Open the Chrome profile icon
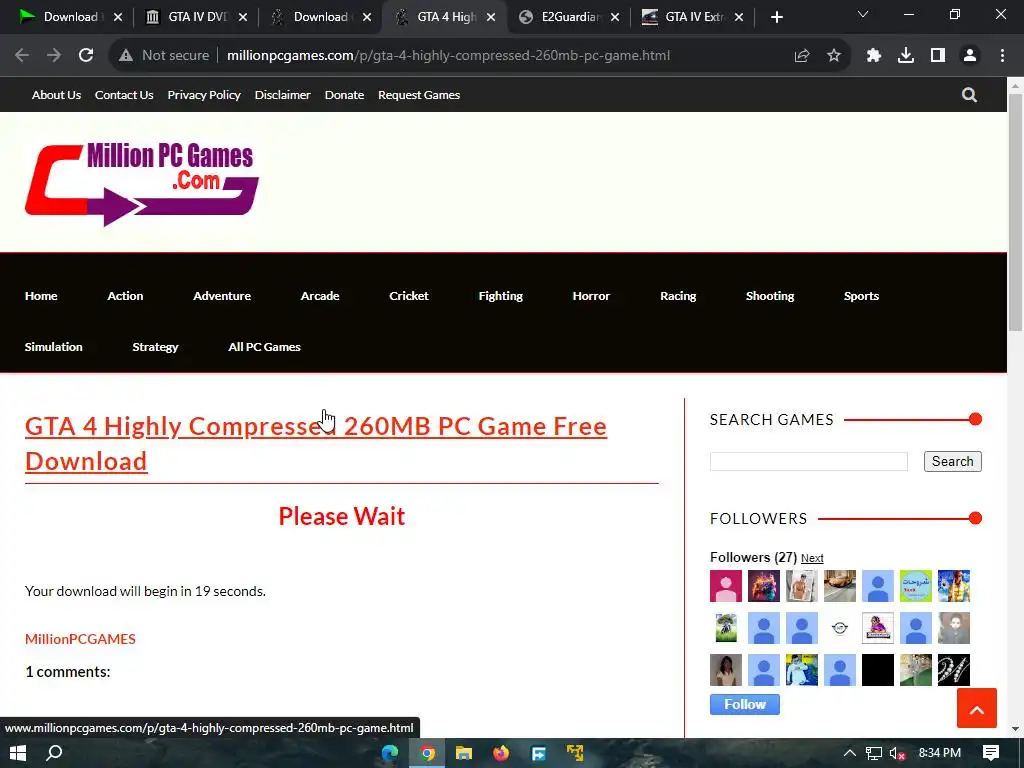1024x768 pixels. pyautogui.click(x=970, y=56)
